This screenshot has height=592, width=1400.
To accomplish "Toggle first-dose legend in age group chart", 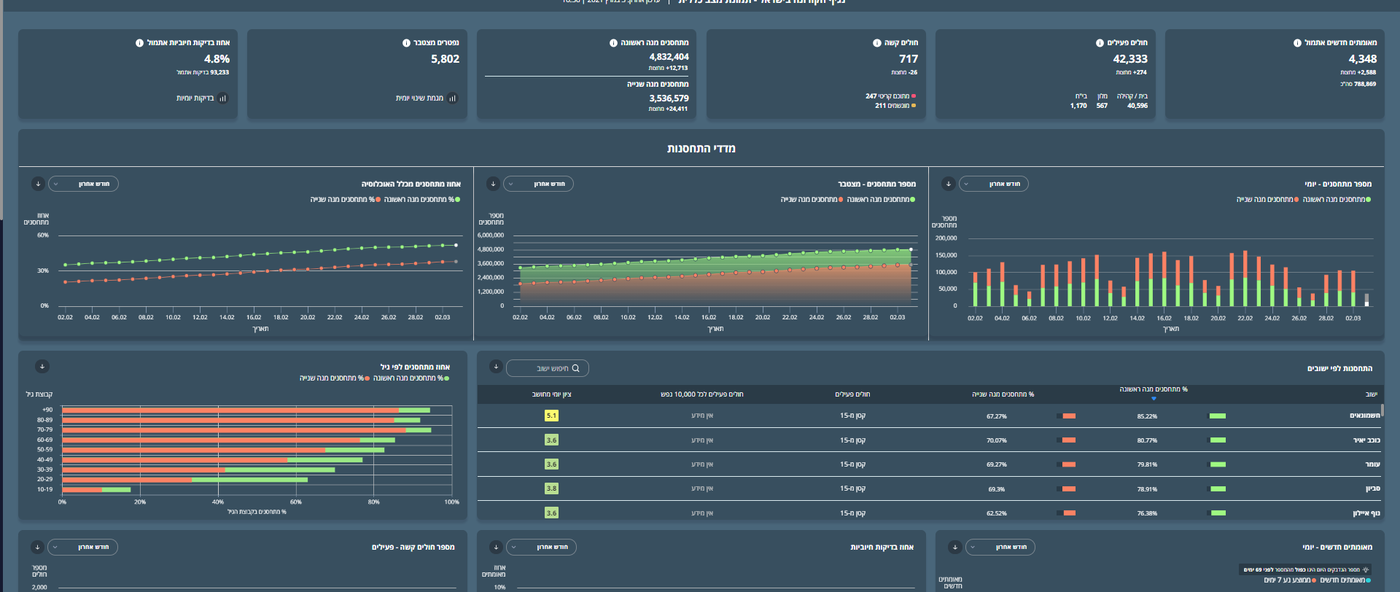I will [411, 378].
